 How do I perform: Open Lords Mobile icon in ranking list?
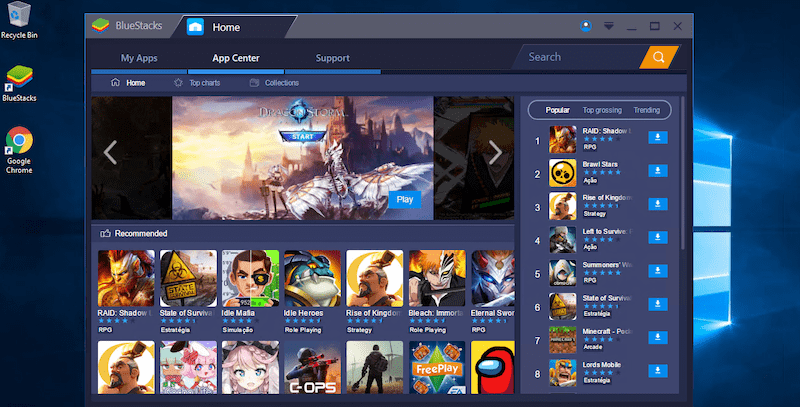click(562, 373)
